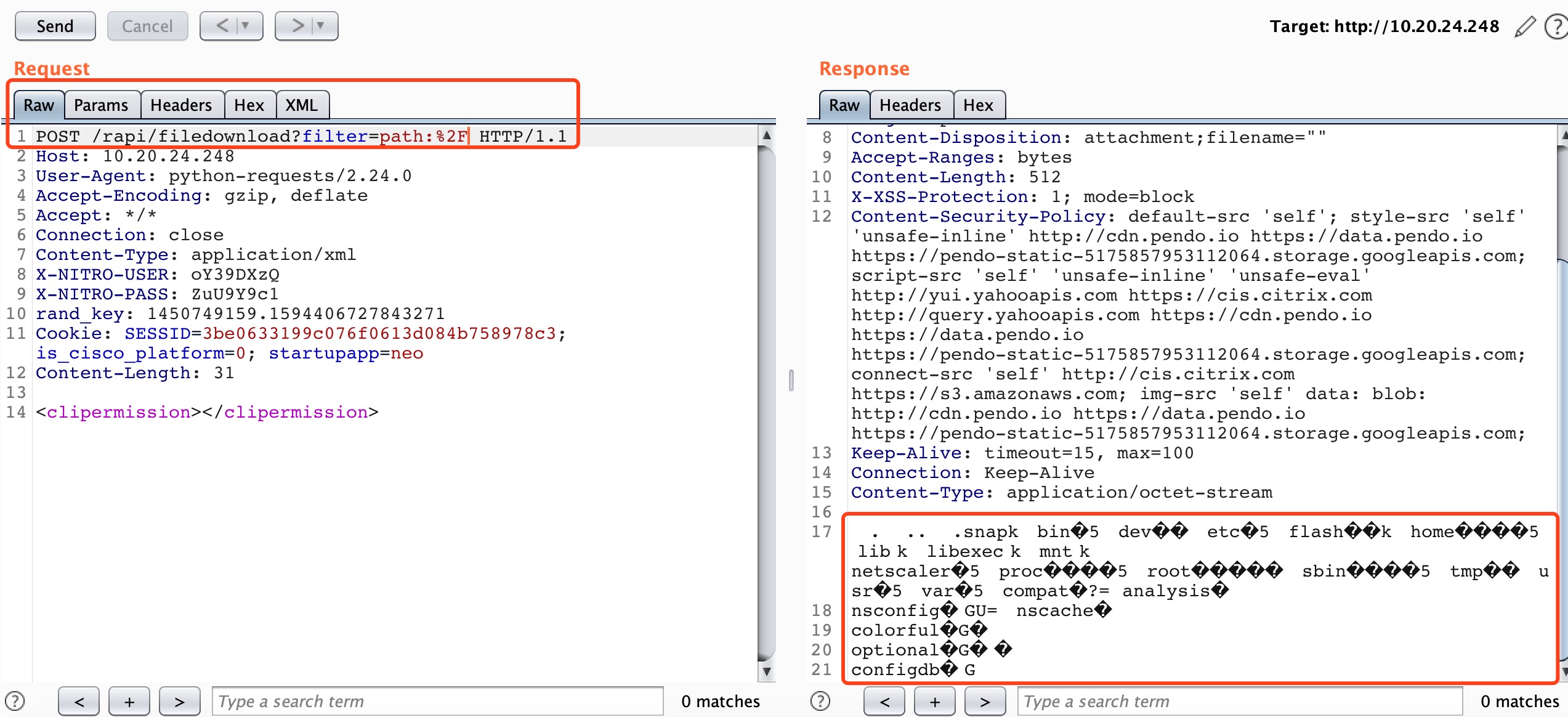Click request pane scrollbar down arrow
Screen dimensions: 1568x717
(x=766, y=671)
